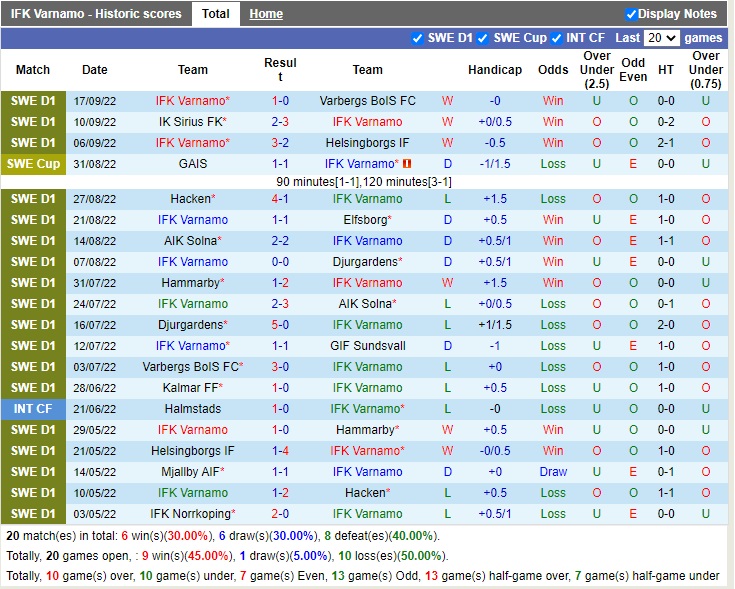
Task: Toggle the INT CF competition checkbox
Action: pyautogui.click(x=556, y=38)
